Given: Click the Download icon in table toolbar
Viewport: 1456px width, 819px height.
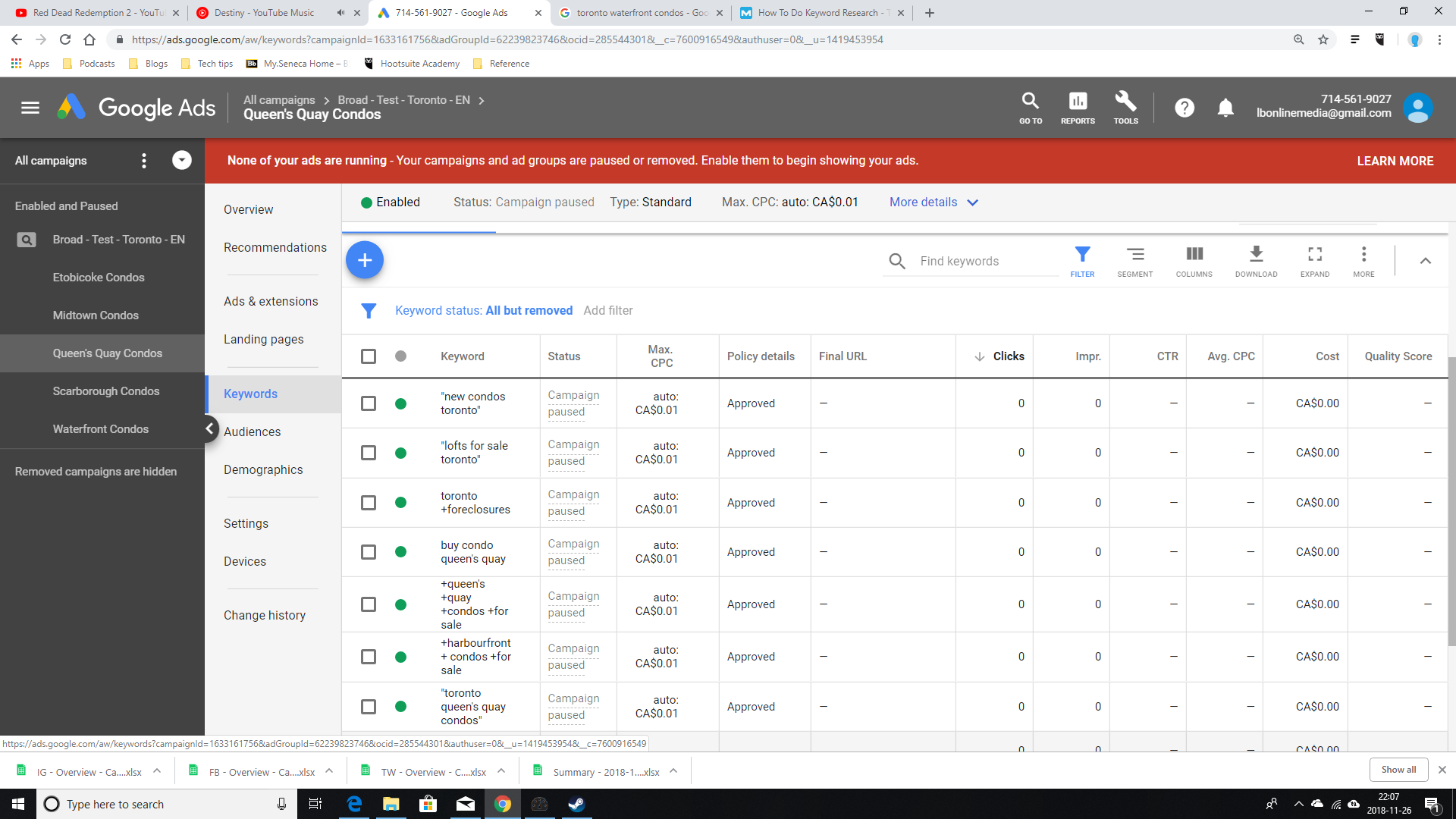Looking at the screenshot, I should point(1256,260).
